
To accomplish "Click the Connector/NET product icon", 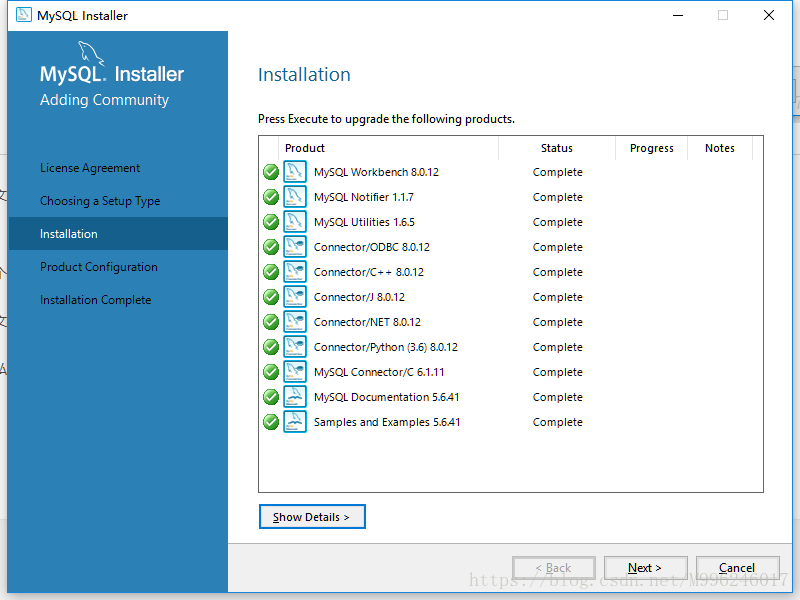I will pos(295,321).
